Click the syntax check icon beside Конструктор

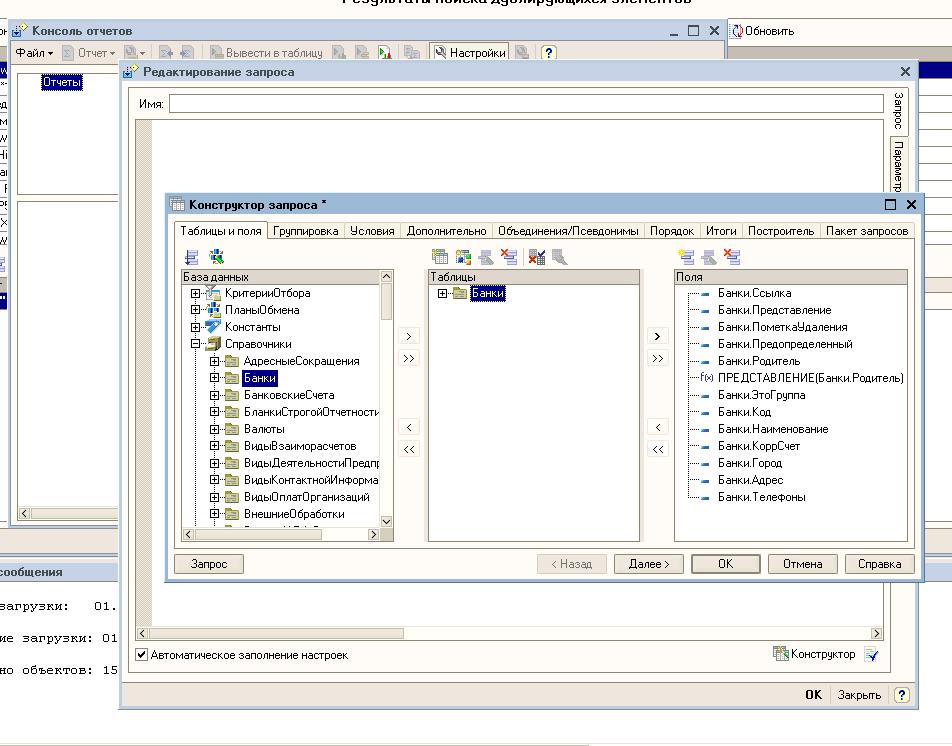(871, 654)
